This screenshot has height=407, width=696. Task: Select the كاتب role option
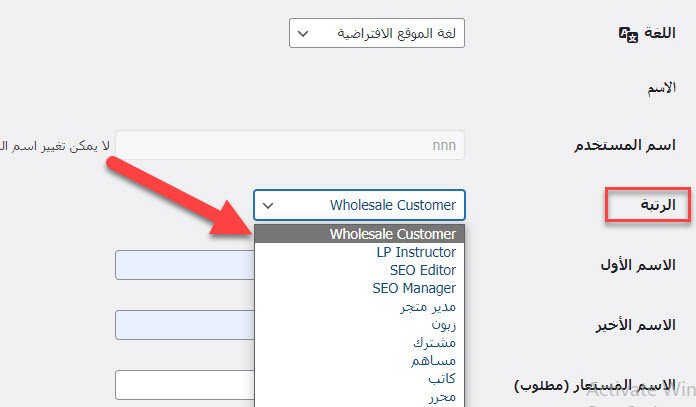click(x=360, y=379)
